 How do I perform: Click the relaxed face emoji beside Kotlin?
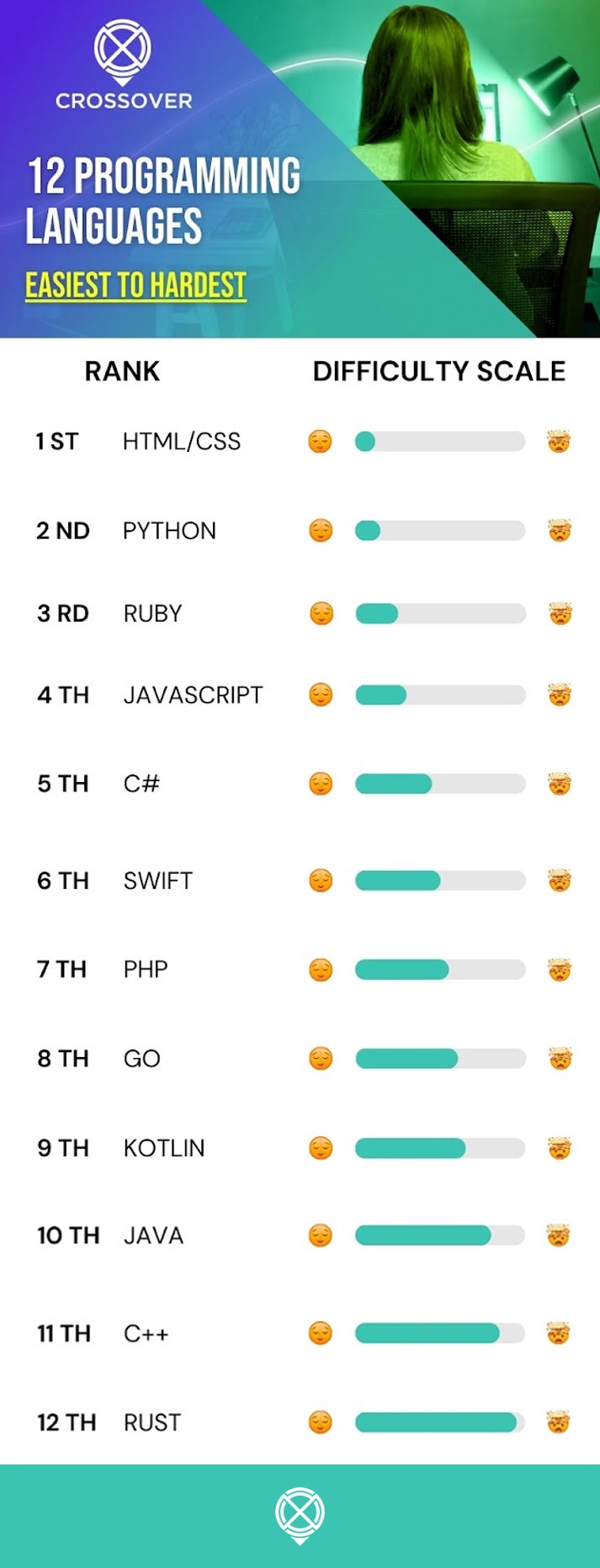321,1148
